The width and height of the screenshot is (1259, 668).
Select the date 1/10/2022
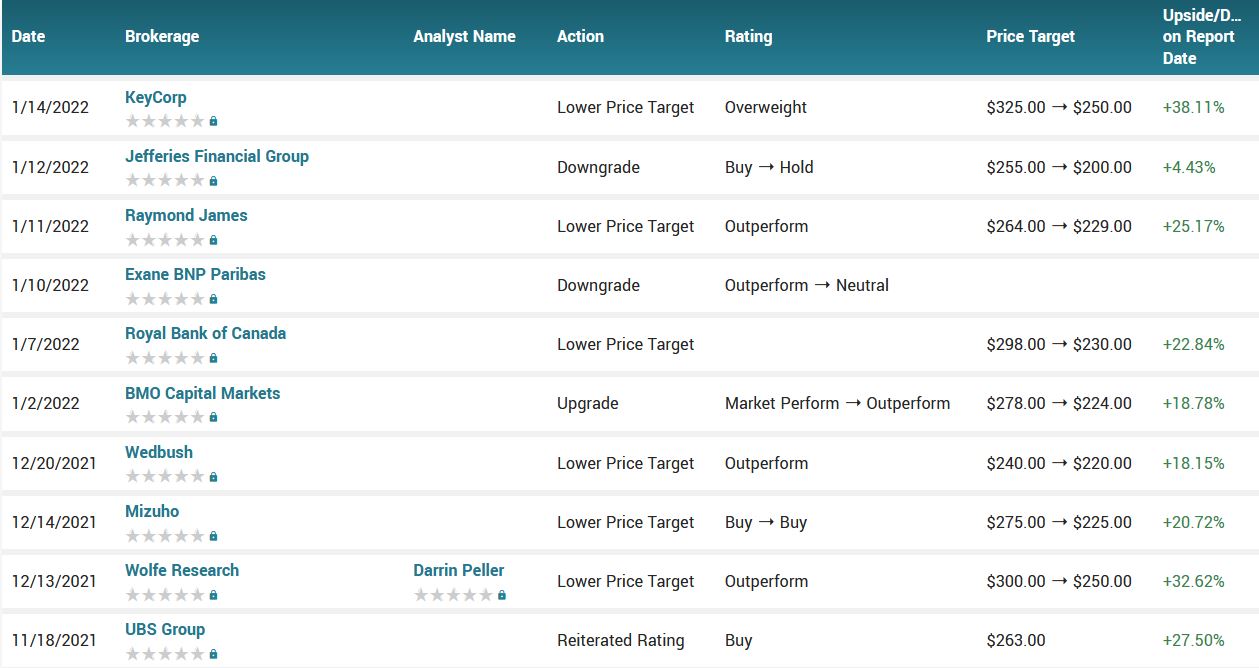pos(50,285)
